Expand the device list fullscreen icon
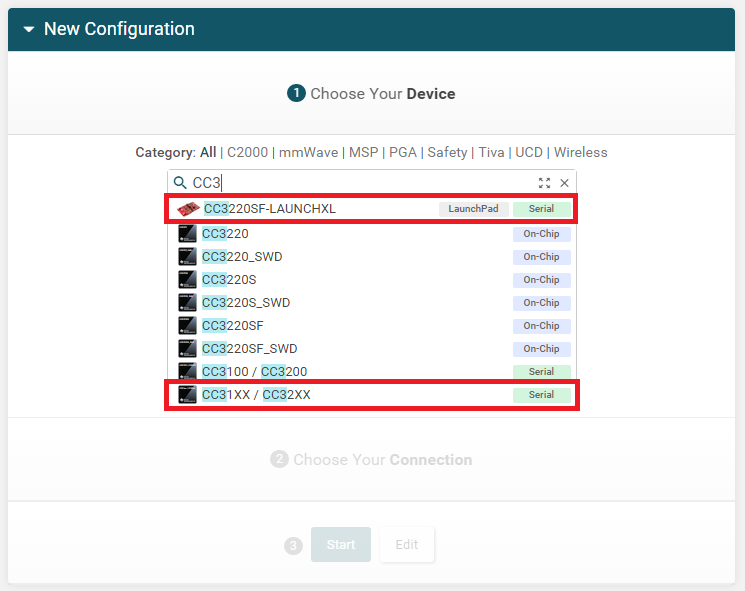This screenshot has width=745, height=591. click(x=544, y=183)
